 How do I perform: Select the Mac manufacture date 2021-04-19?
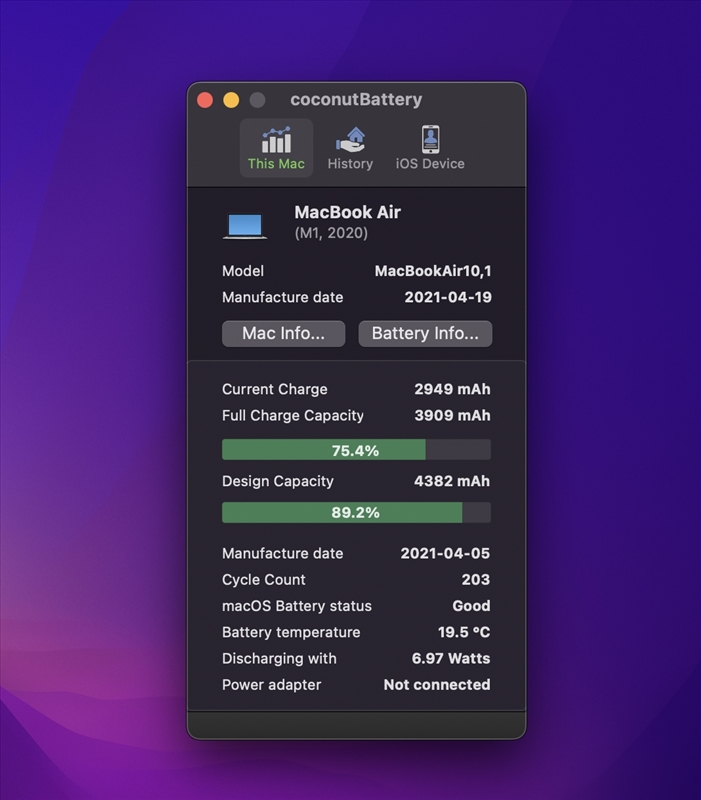[448, 297]
